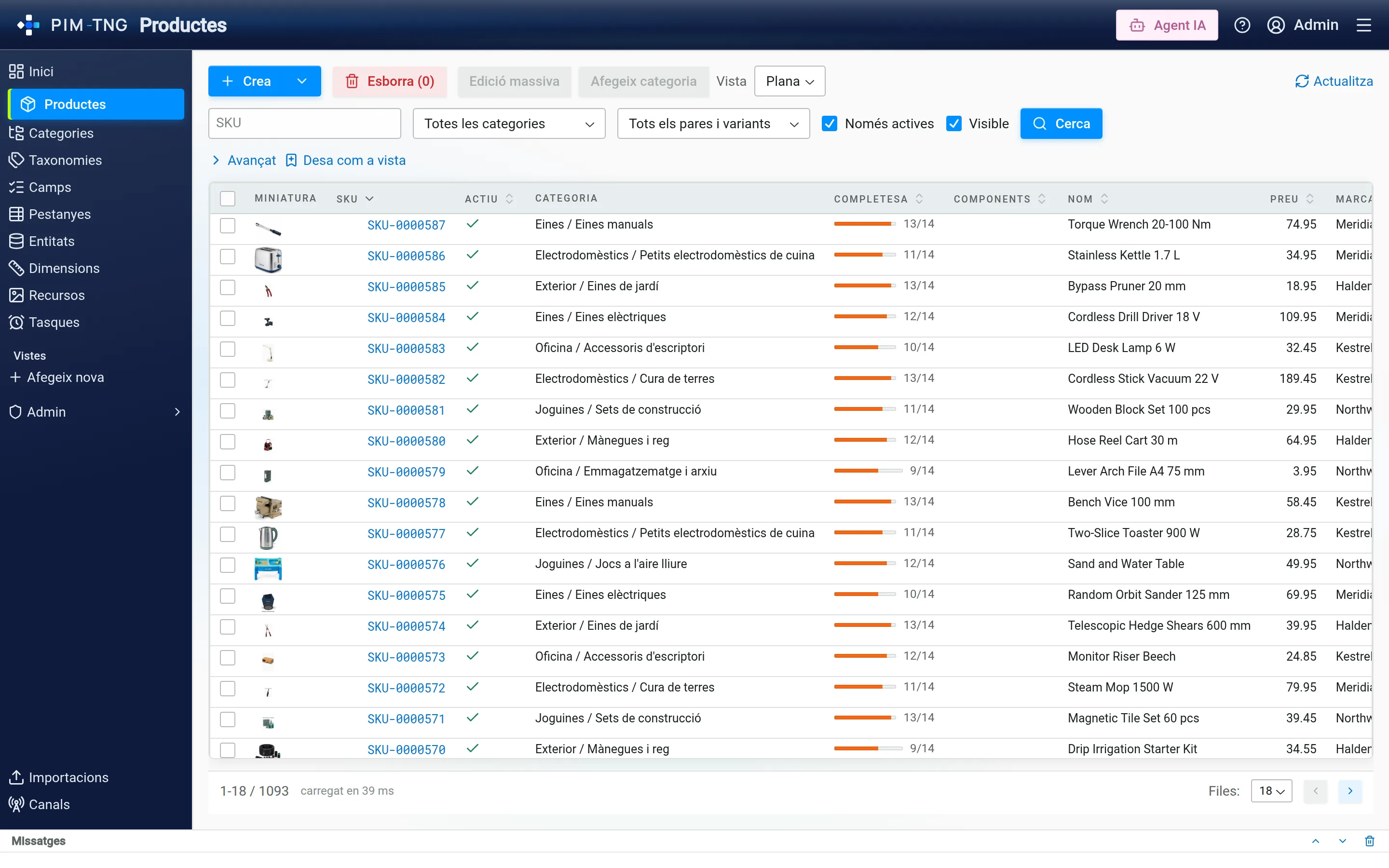Go to next page arrow

coord(1350,791)
